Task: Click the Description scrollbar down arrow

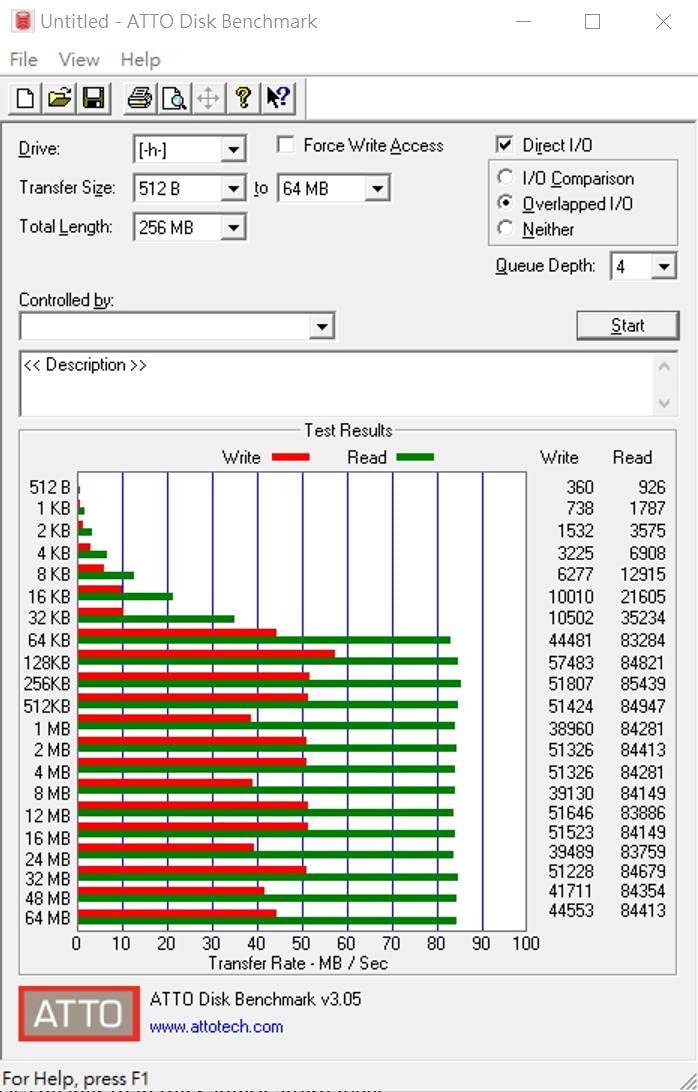Action: (x=665, y=403)
